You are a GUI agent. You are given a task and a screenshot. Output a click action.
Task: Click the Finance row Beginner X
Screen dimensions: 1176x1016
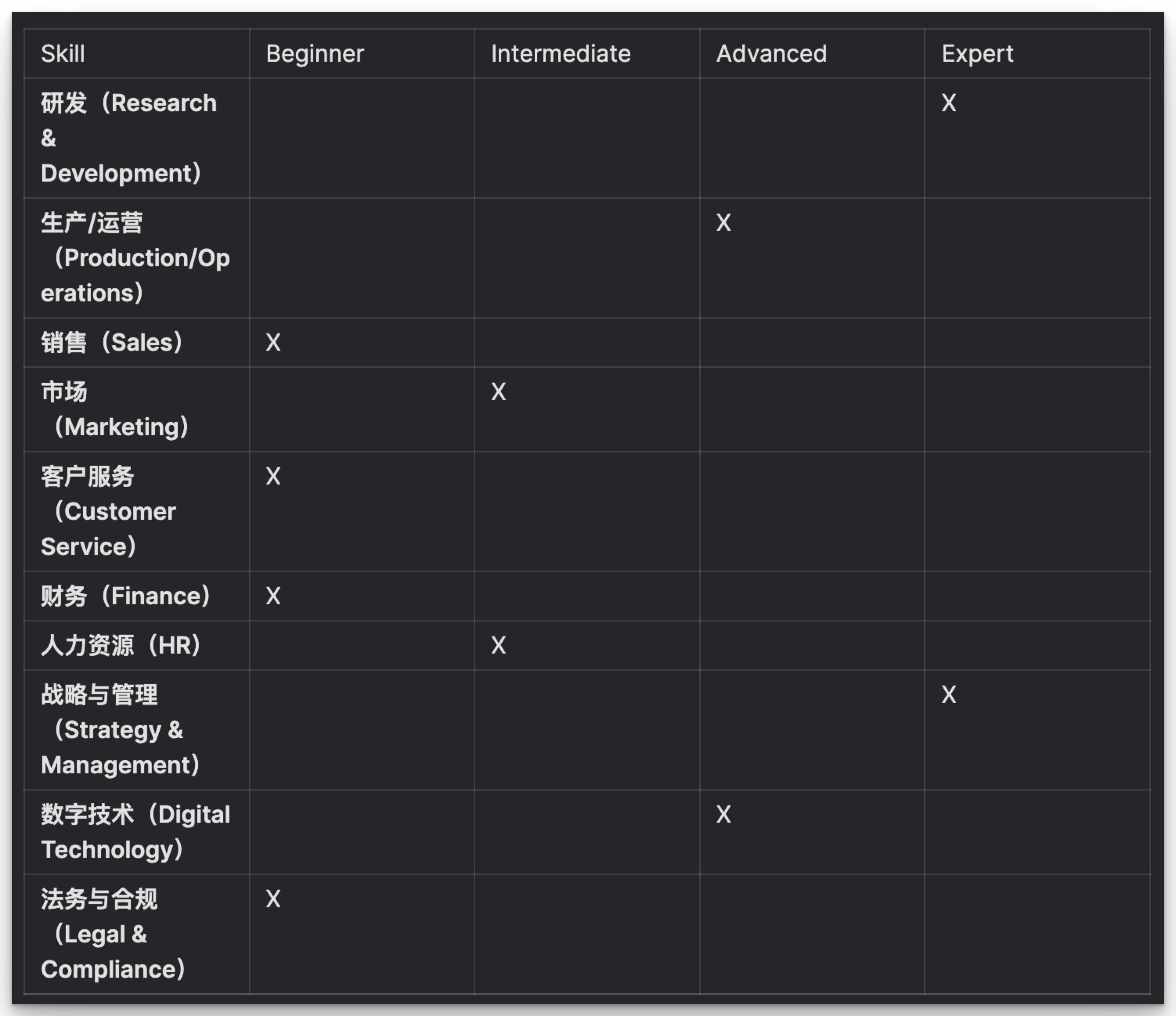tap(274, 596)
